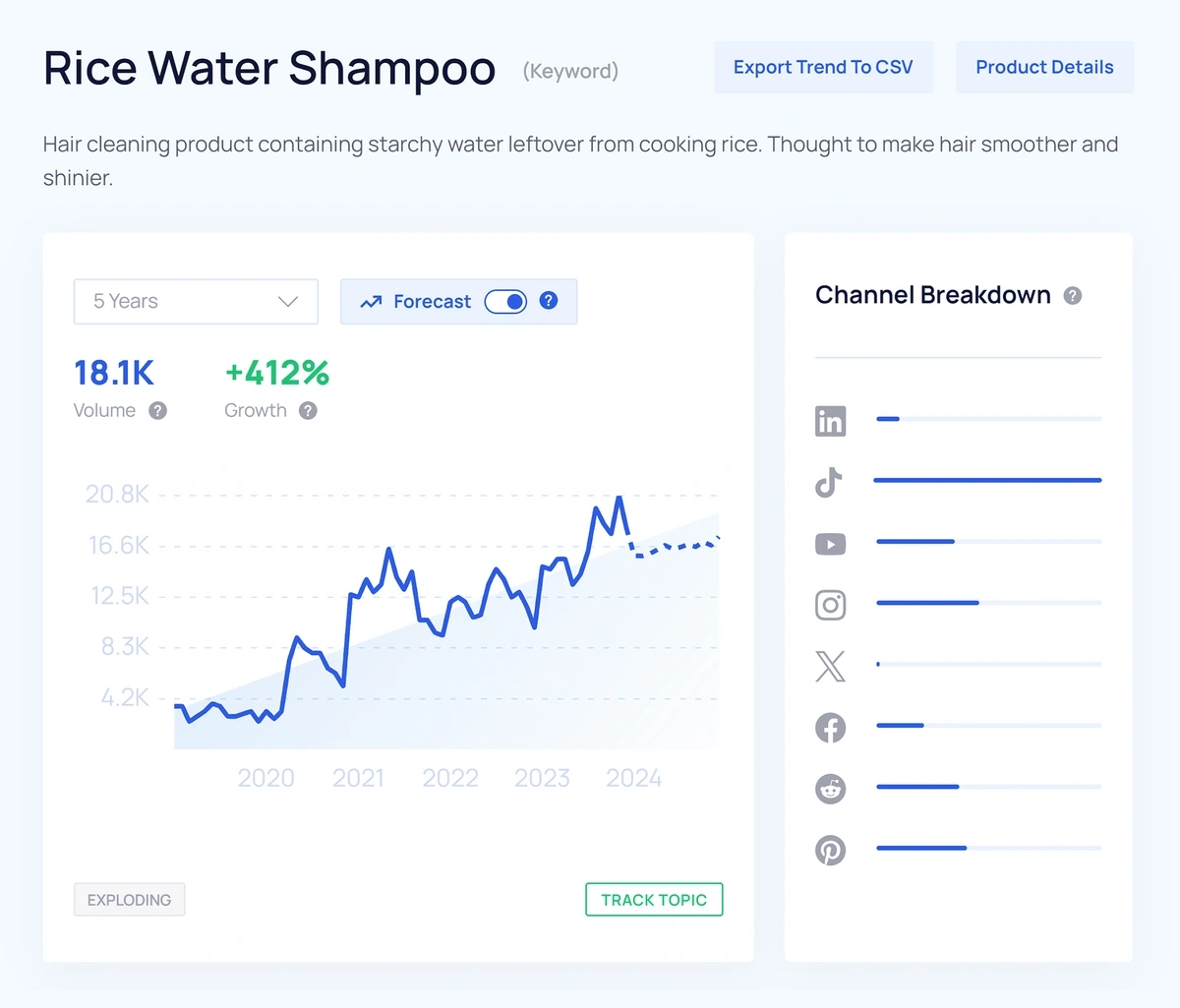This screenshot has width=1180, height=1008.
Task: Open the Volume help tooltip icon
Action: [x=157, y=411]
